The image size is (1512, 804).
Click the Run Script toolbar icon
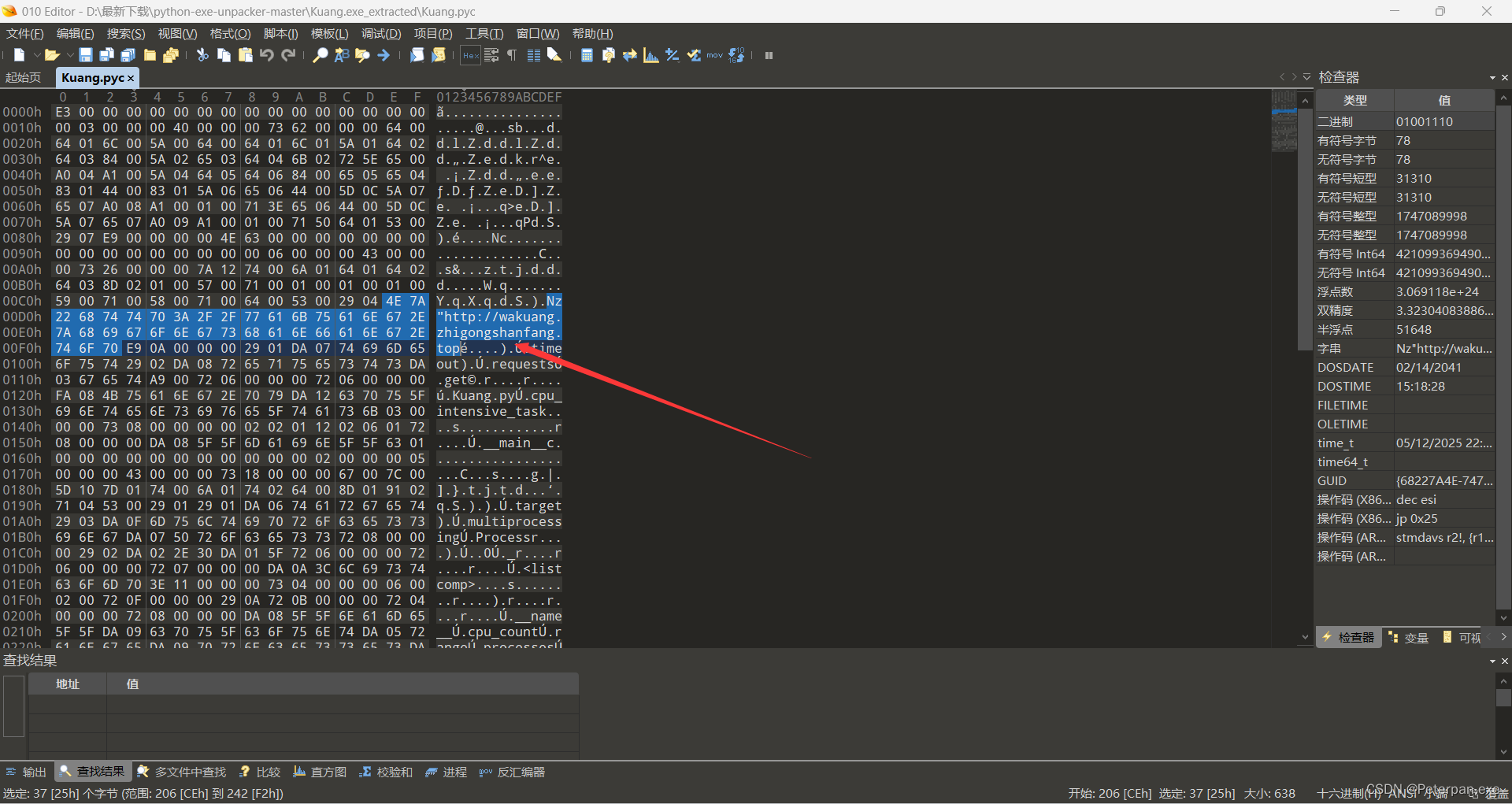(417, 55)
